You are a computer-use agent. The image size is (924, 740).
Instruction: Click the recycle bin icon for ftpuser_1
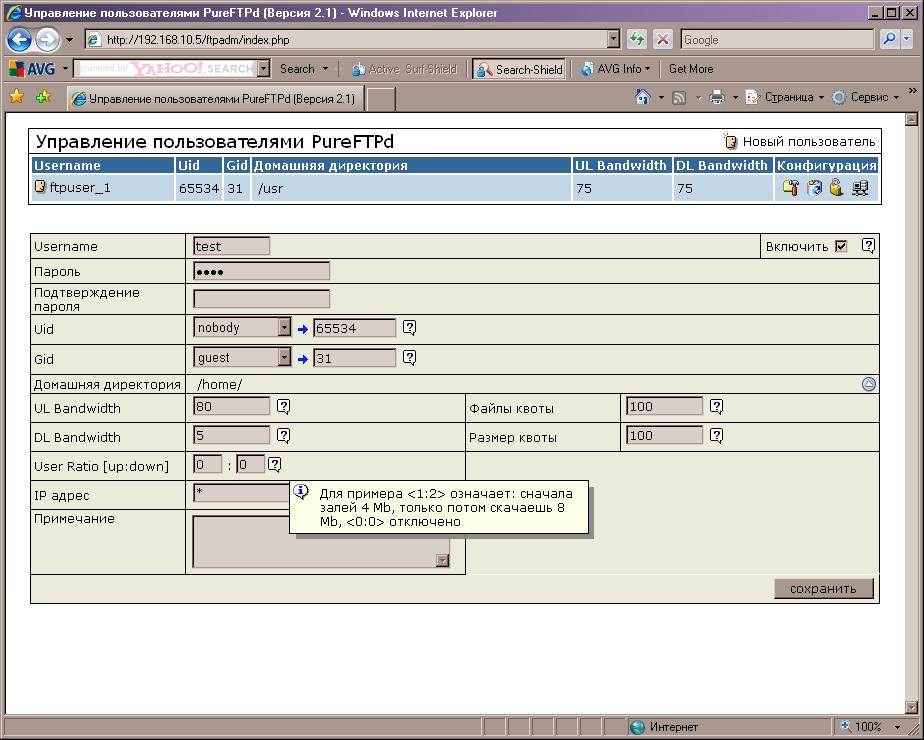click(x=814, y=188)
